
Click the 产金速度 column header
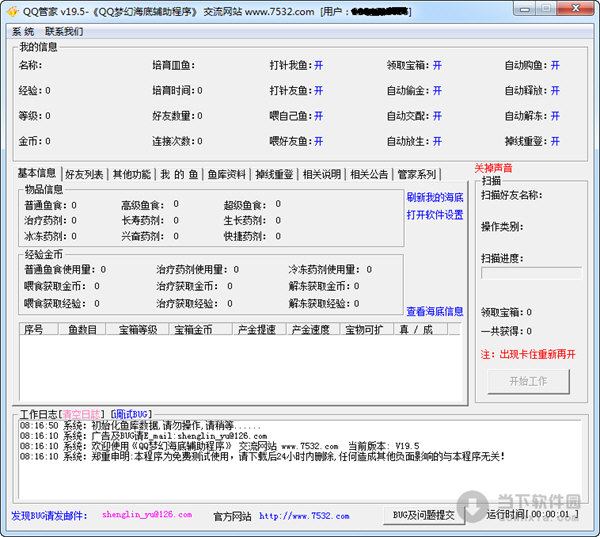(313, 330)
